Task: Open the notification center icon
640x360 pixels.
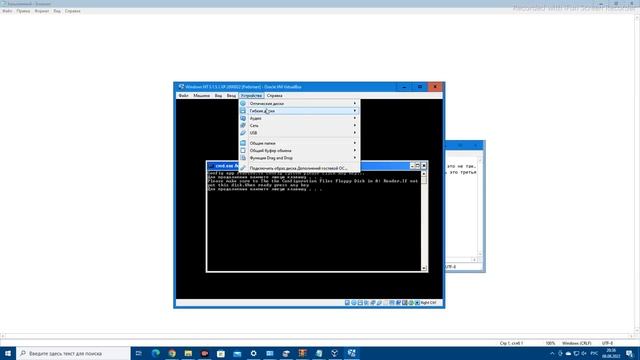Action: point(630,353)
